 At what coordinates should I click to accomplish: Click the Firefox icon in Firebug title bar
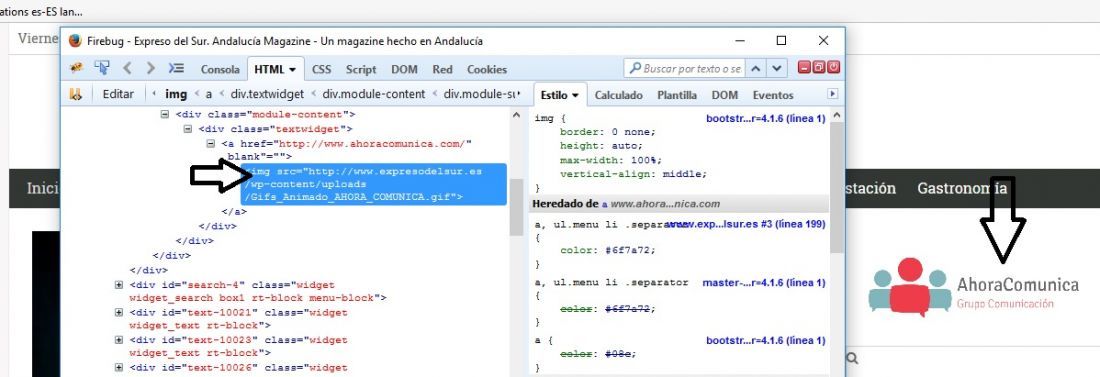pyautogui.click(x=74, y=41)
